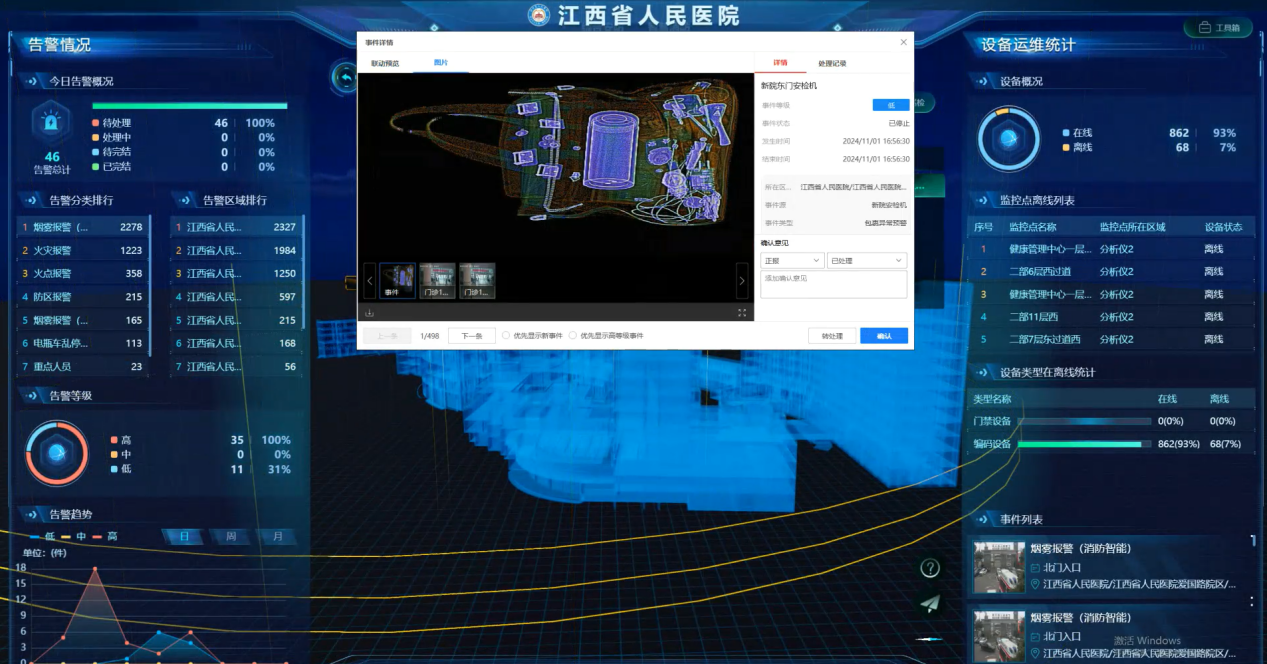Select the 优先显示高等级事件 radio option
This screenshot has width=1267, height=664.
573,336
